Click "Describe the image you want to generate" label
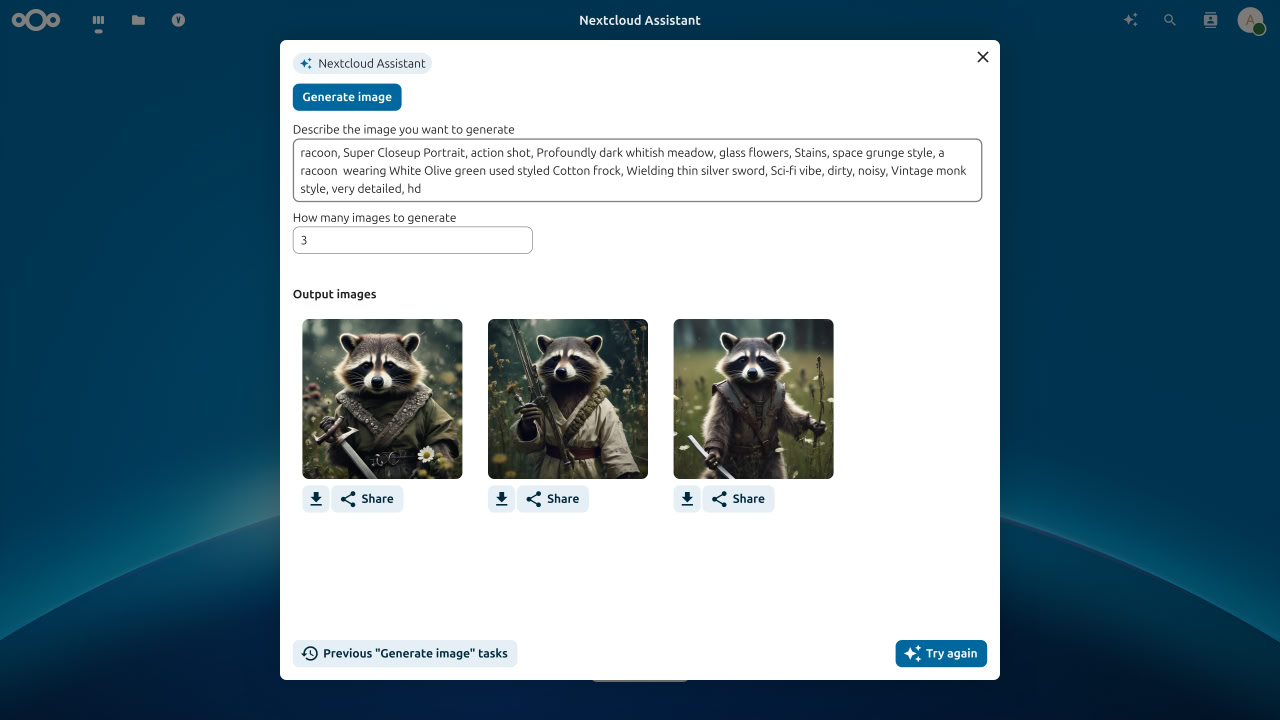The height and width of the screenshot is (720, 1280). (x=404, y=129)
